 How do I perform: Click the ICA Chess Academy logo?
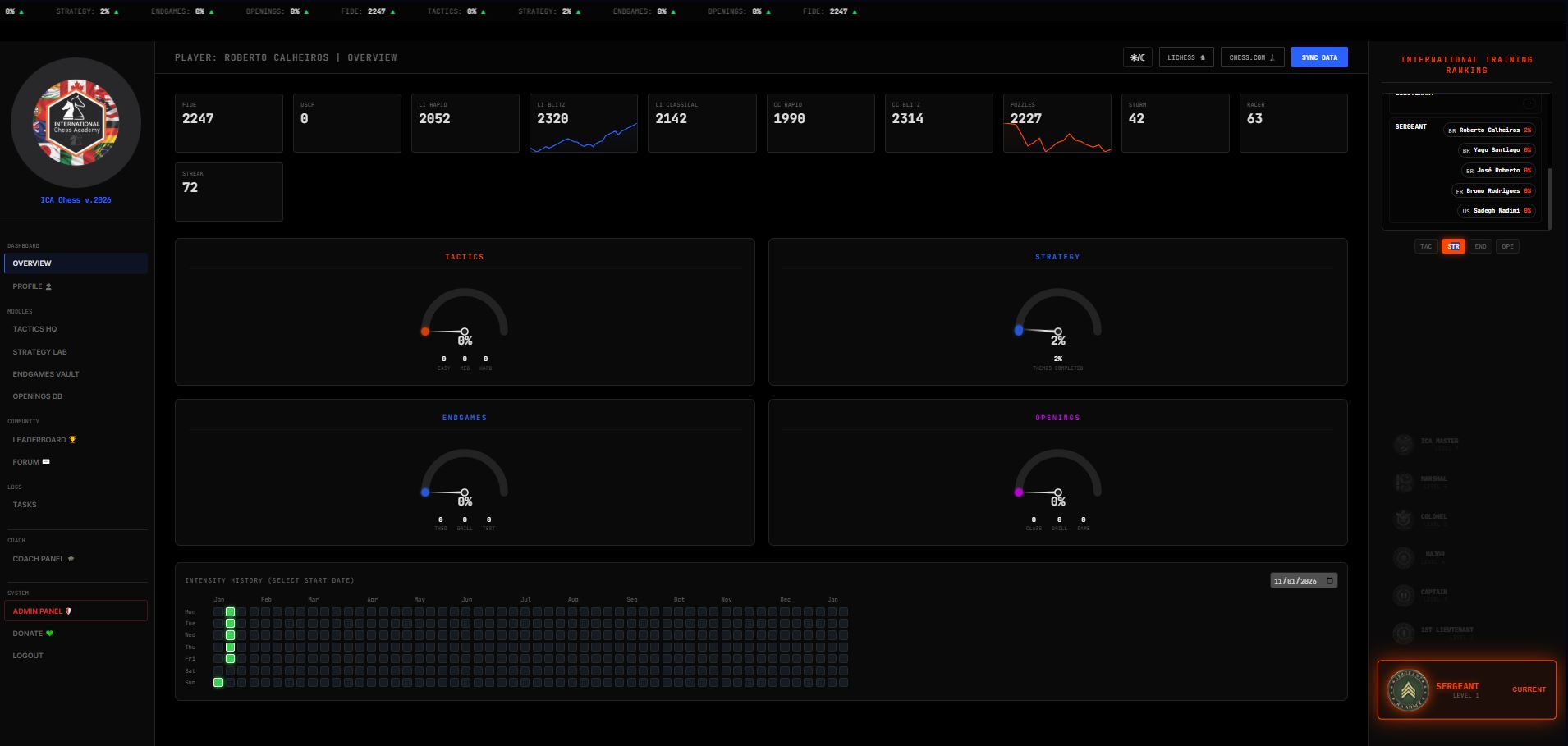tap(76, 122)
